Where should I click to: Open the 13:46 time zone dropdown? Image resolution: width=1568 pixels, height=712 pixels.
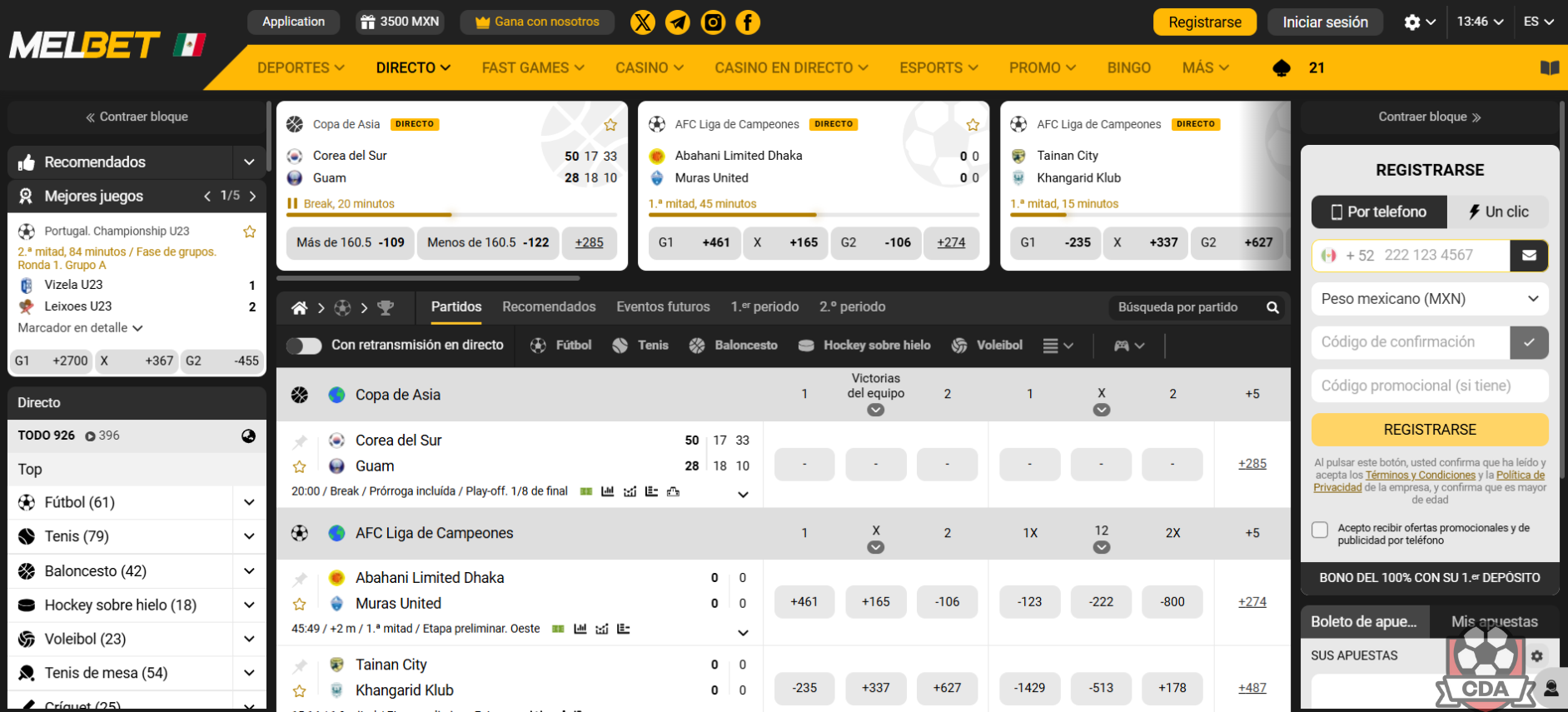[x=1480, y=22]
